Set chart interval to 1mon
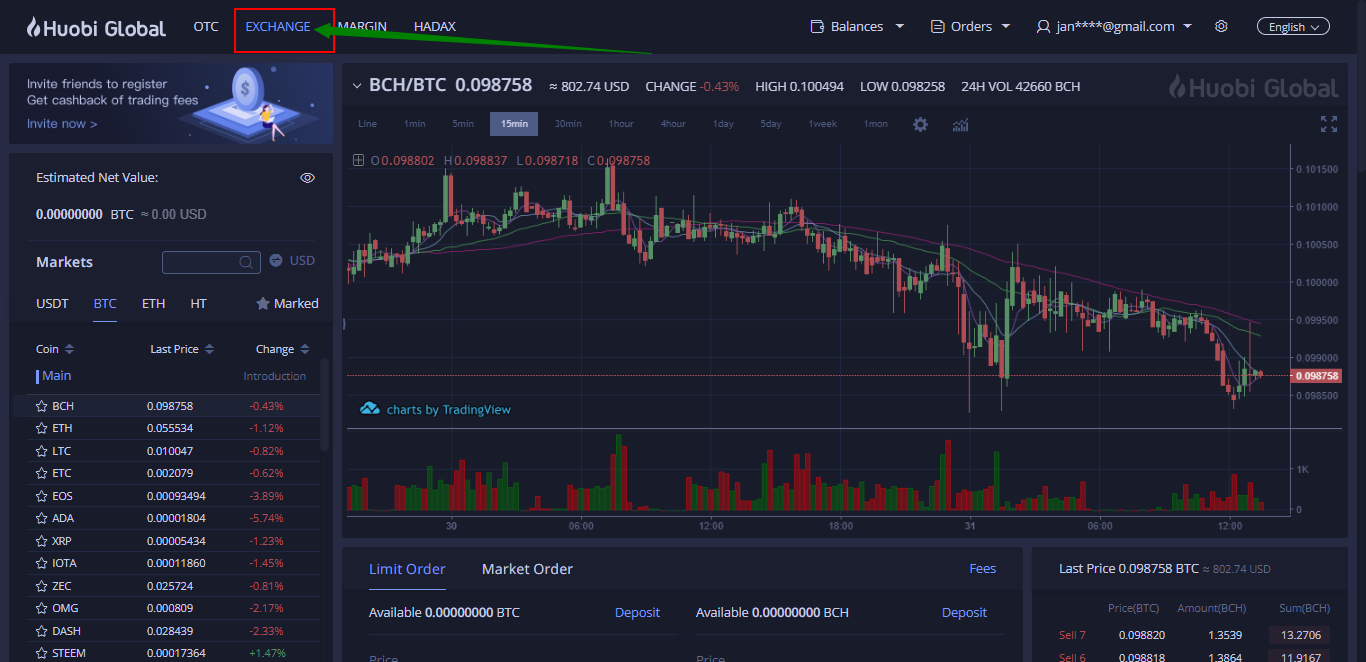This screenshot has height=662, width=1366. tap(876, 124)
